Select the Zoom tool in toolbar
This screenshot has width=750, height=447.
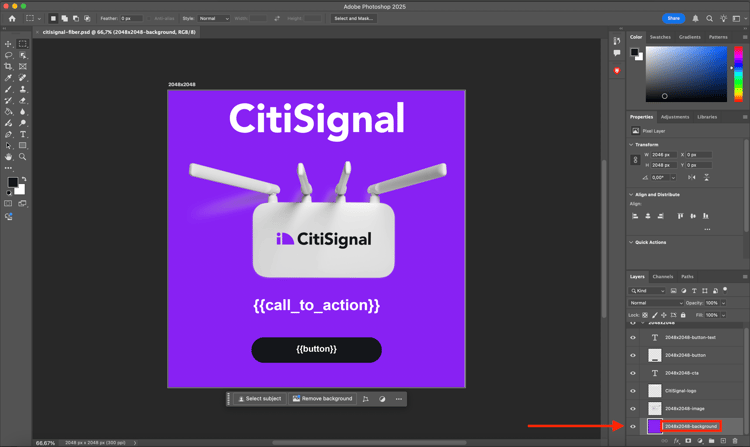(x=23, y=157)
